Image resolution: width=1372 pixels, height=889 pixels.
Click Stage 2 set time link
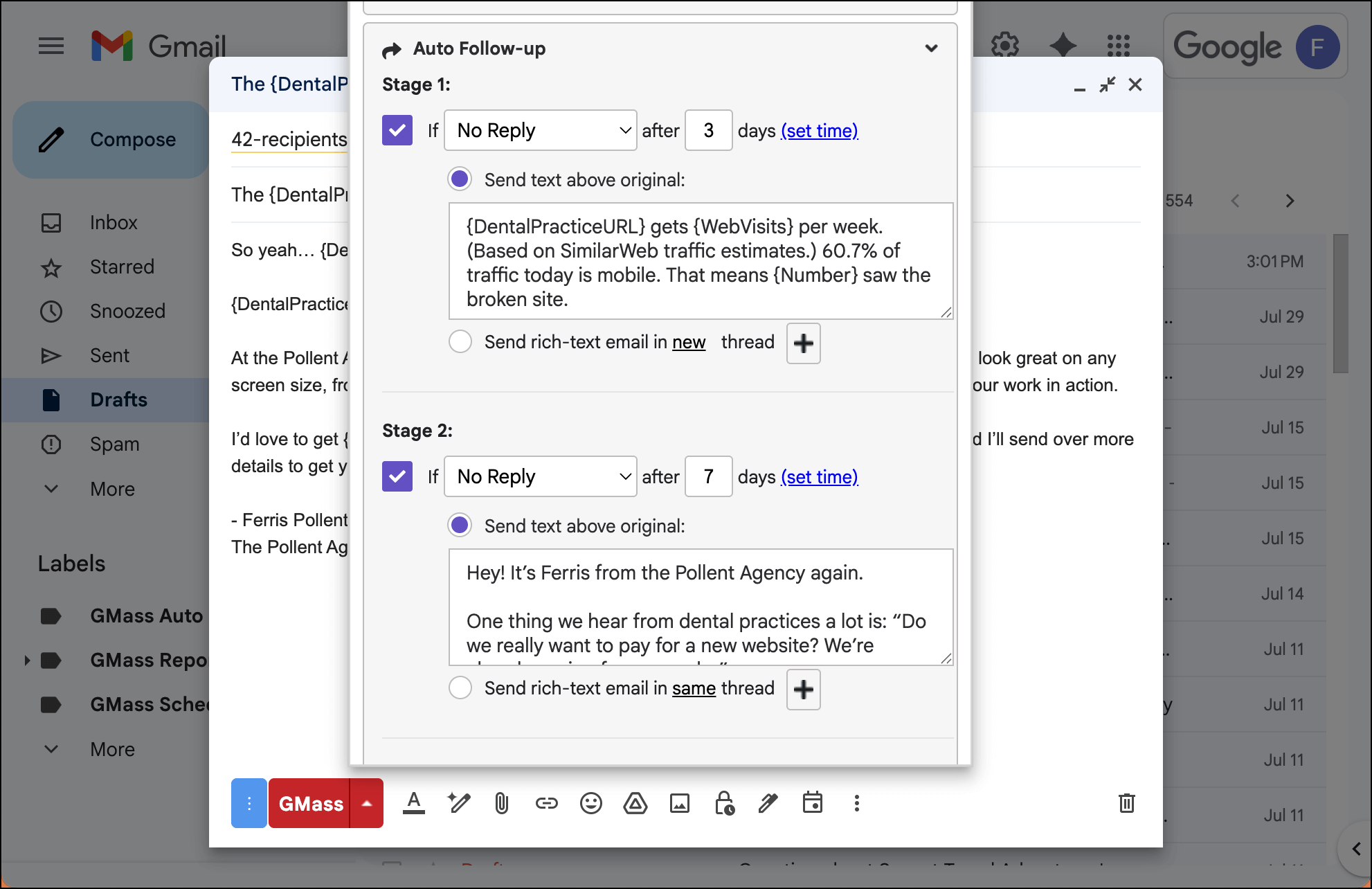[x=820, y=476]
